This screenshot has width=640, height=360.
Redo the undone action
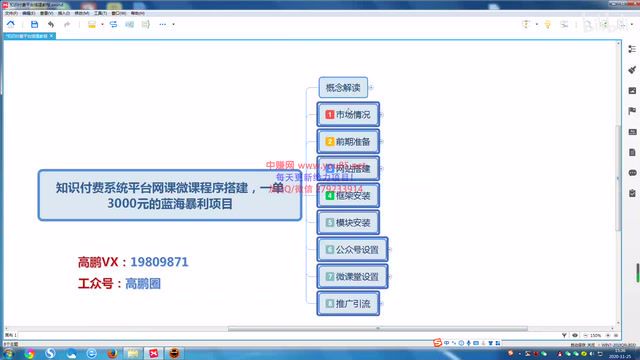(x=67, y=24)
